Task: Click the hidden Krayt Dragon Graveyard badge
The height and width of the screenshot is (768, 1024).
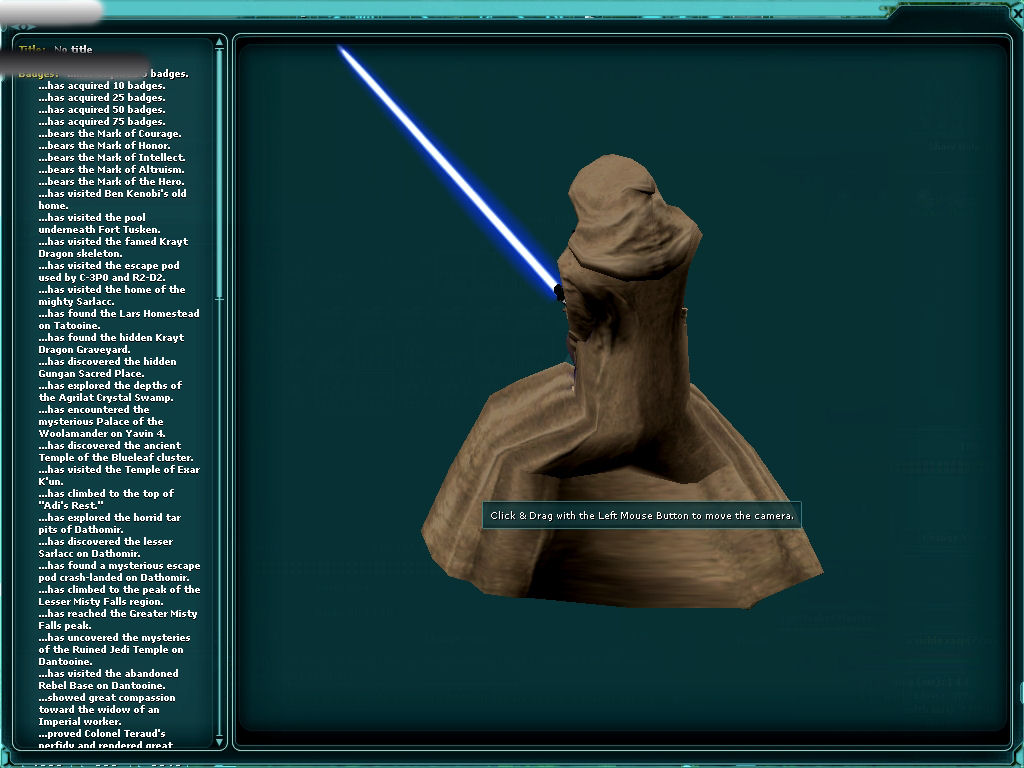Action: 111,344
